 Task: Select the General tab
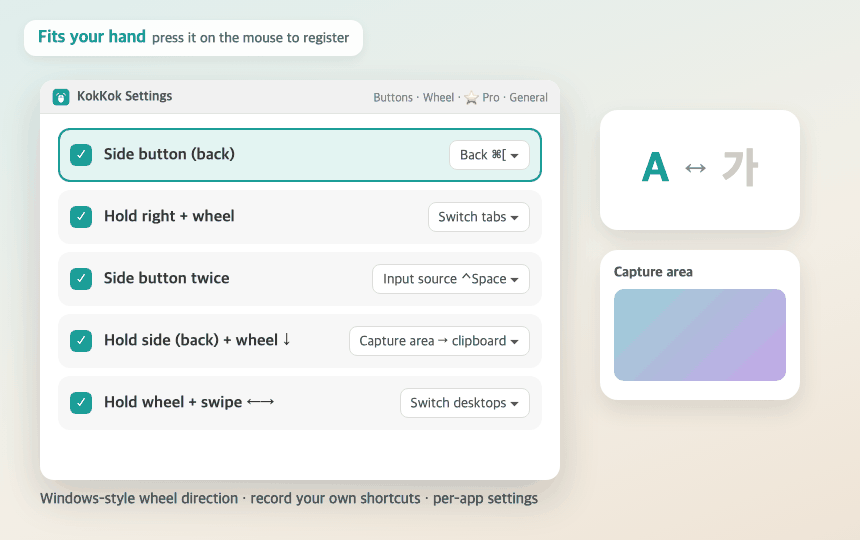(528, 98)
